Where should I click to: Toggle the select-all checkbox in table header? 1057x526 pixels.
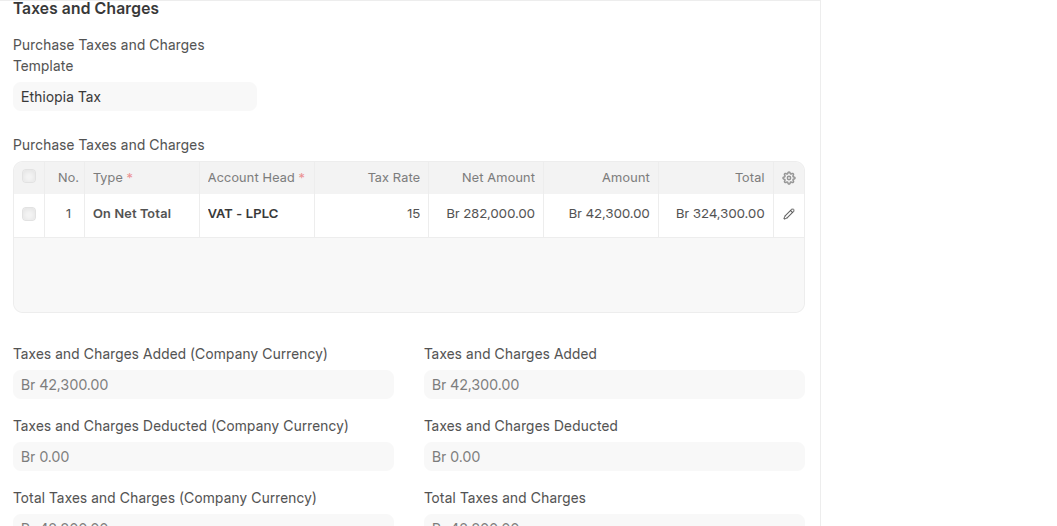click(29, 177)
